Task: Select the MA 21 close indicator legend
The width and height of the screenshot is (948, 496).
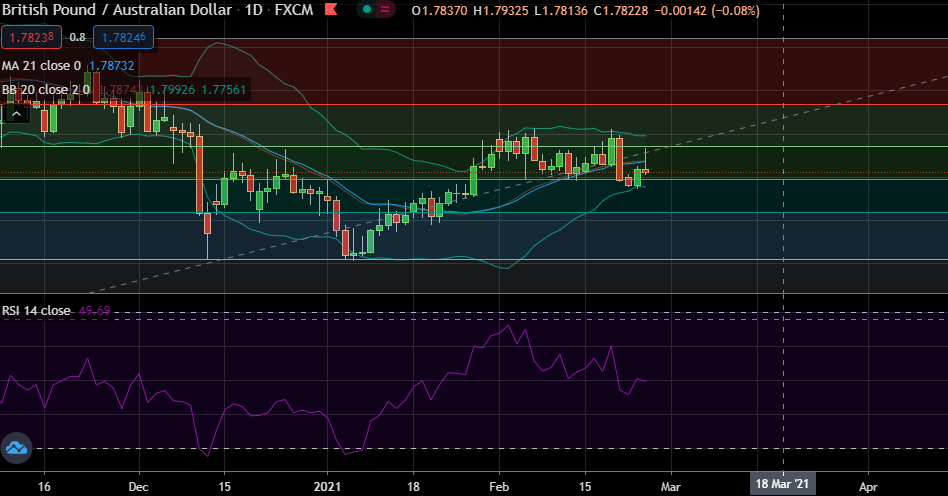Action: tap(41, 65)
